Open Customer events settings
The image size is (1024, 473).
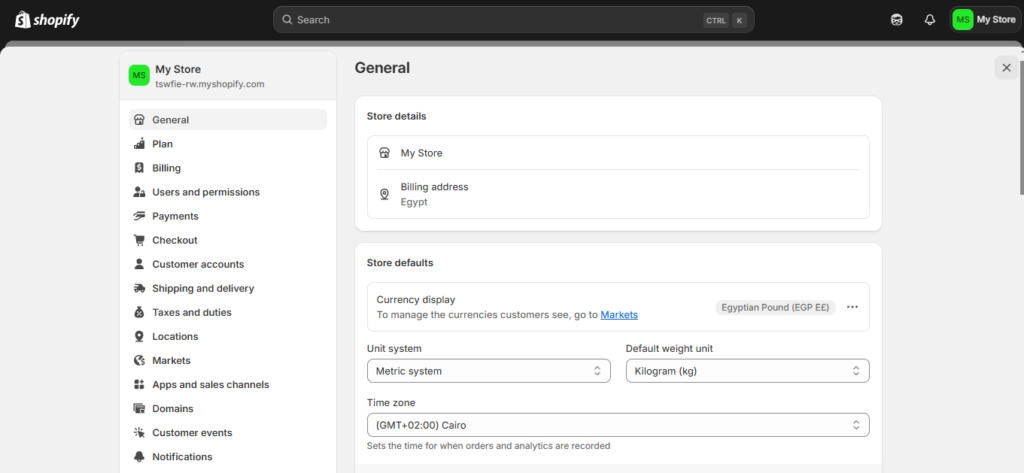pyautogui.click(x=228, y=432)
